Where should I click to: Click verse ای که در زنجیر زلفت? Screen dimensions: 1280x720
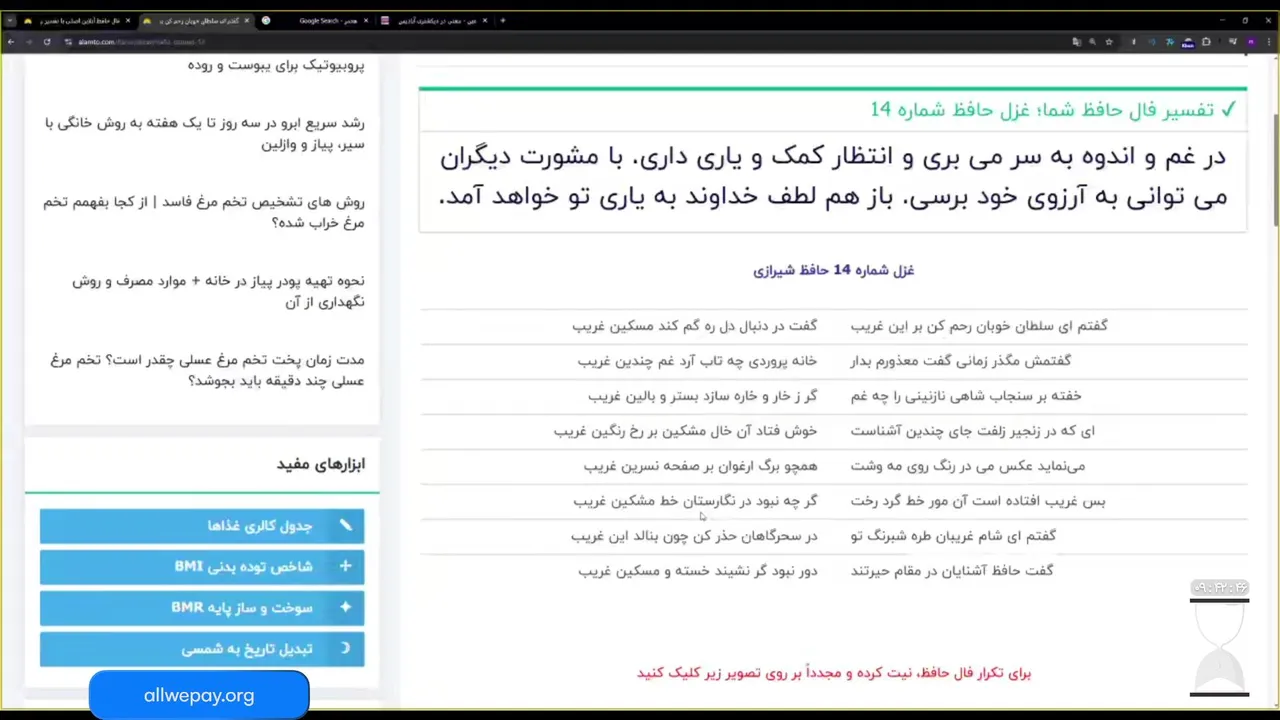point(972,431)
